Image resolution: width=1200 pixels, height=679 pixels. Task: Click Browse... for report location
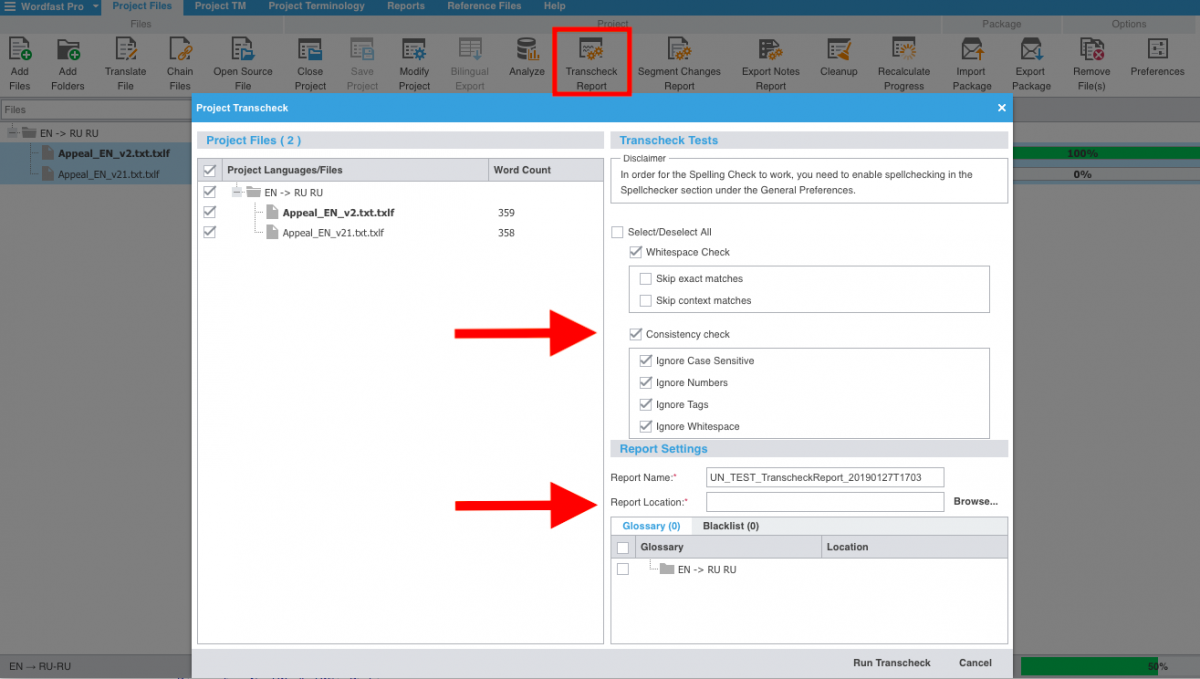pyautogui.click(x=975, y=502)
